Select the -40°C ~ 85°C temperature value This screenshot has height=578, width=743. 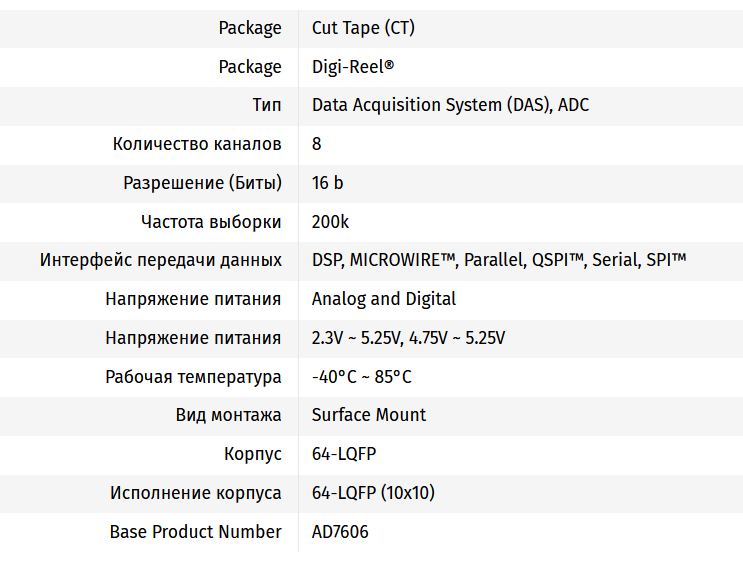click(362, 377)
